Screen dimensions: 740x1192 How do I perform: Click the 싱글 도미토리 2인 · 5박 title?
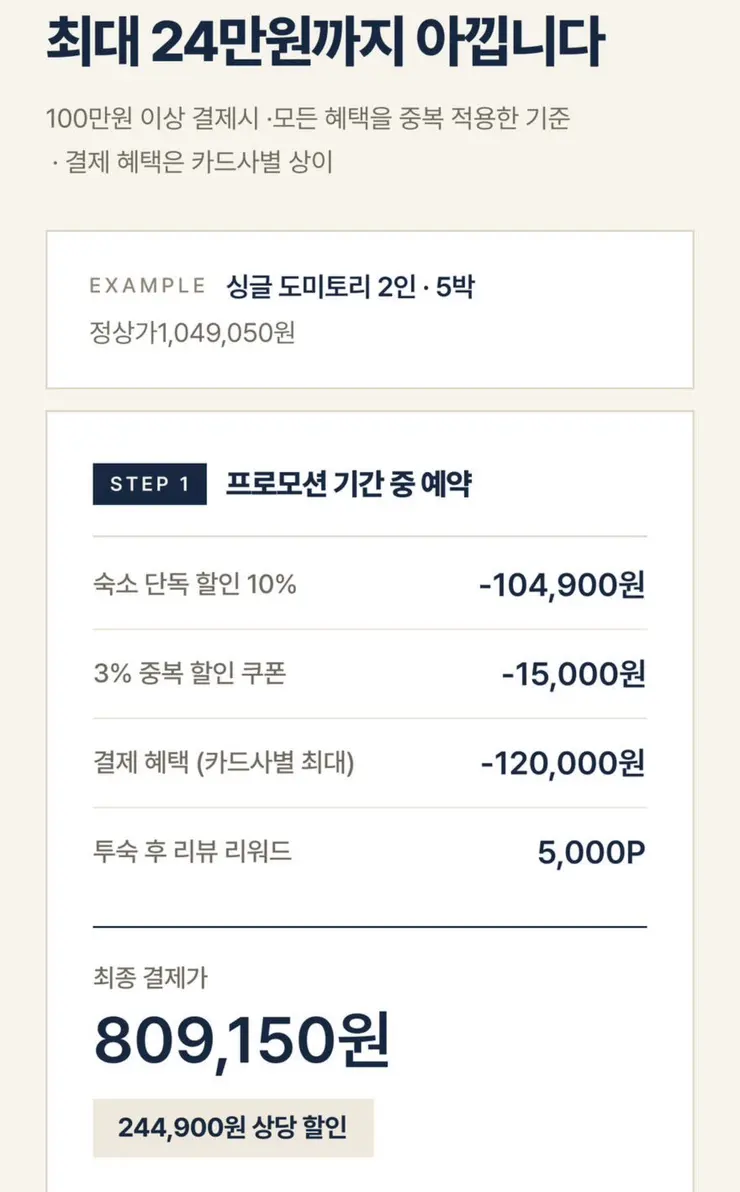click(351, 286)
